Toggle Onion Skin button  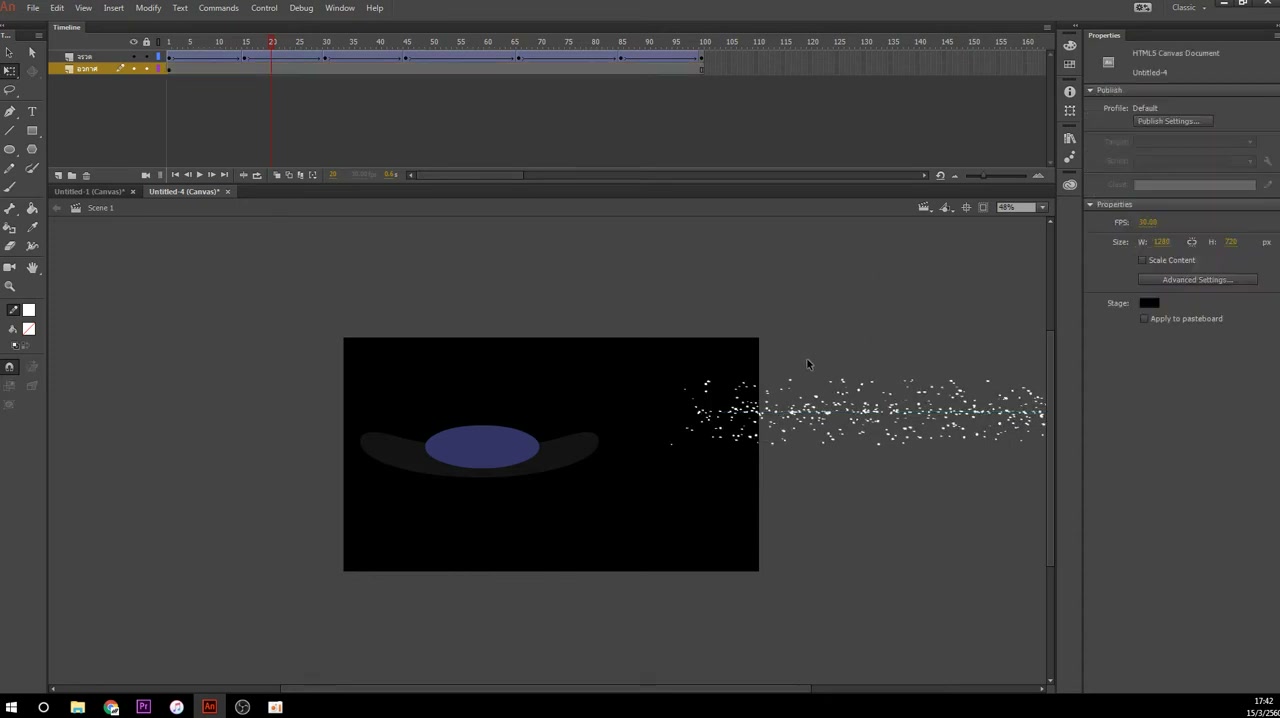277,175
